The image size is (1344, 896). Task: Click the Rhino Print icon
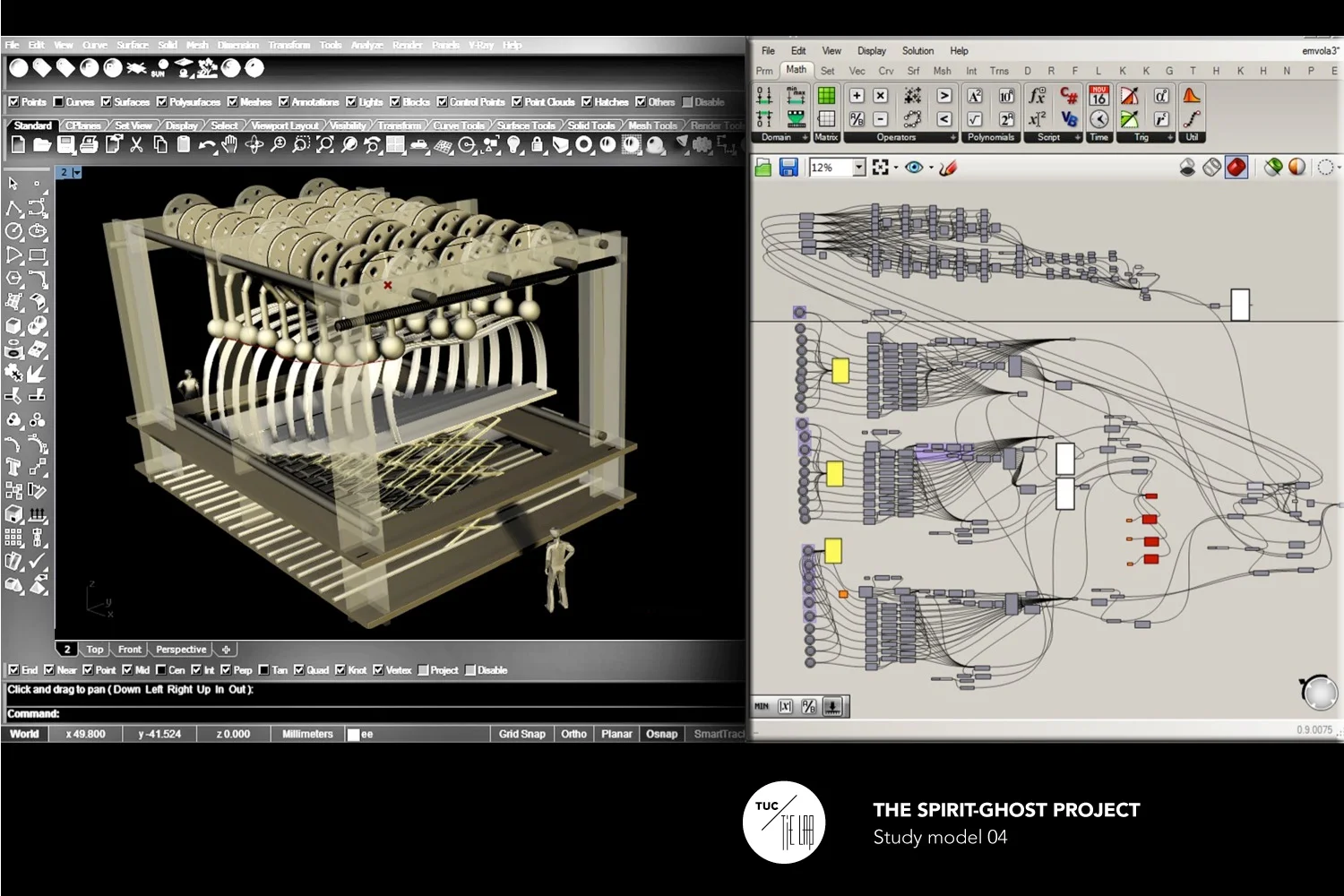tap(89, 144)
